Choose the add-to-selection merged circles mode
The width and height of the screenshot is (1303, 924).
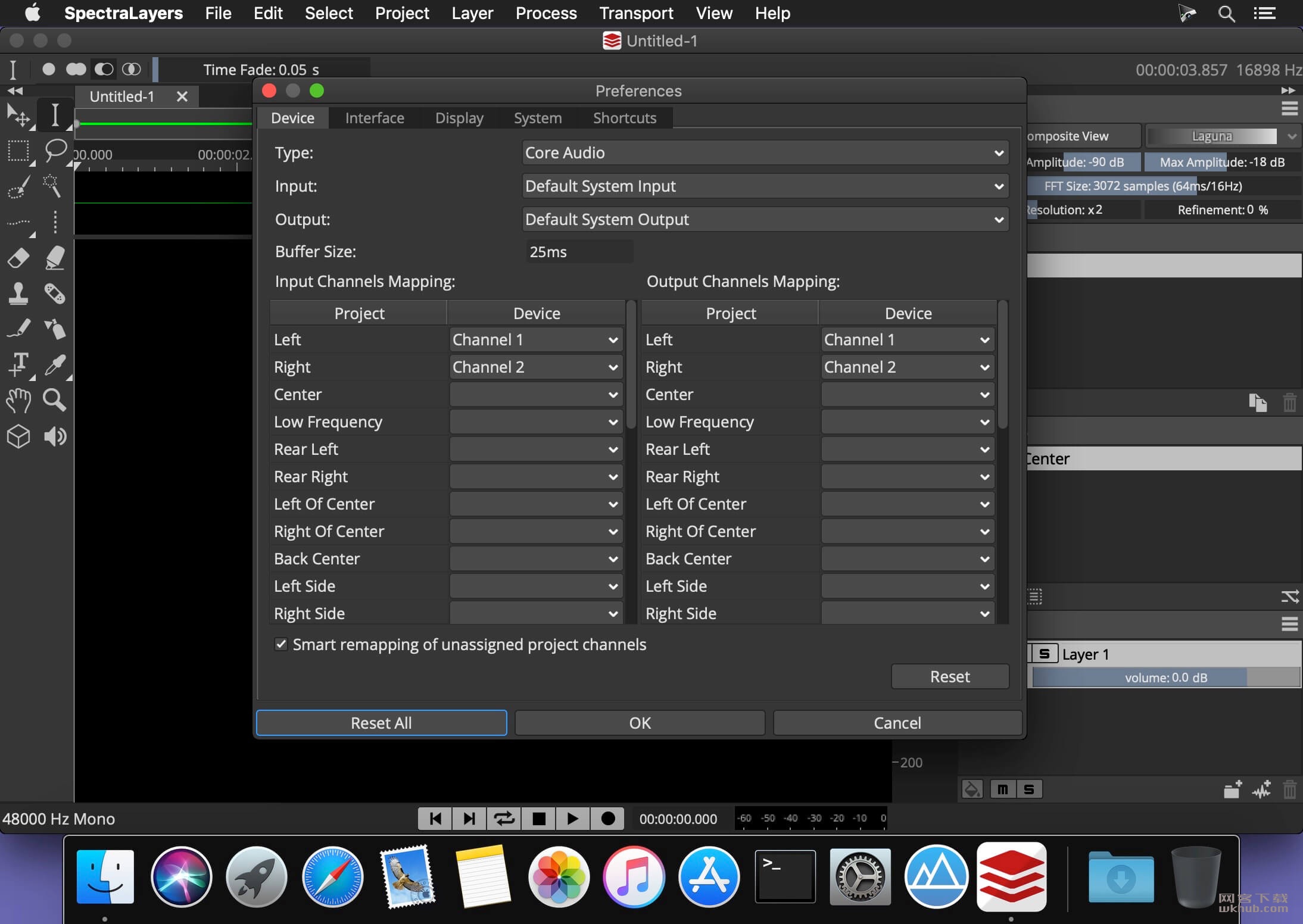point(76,69)
